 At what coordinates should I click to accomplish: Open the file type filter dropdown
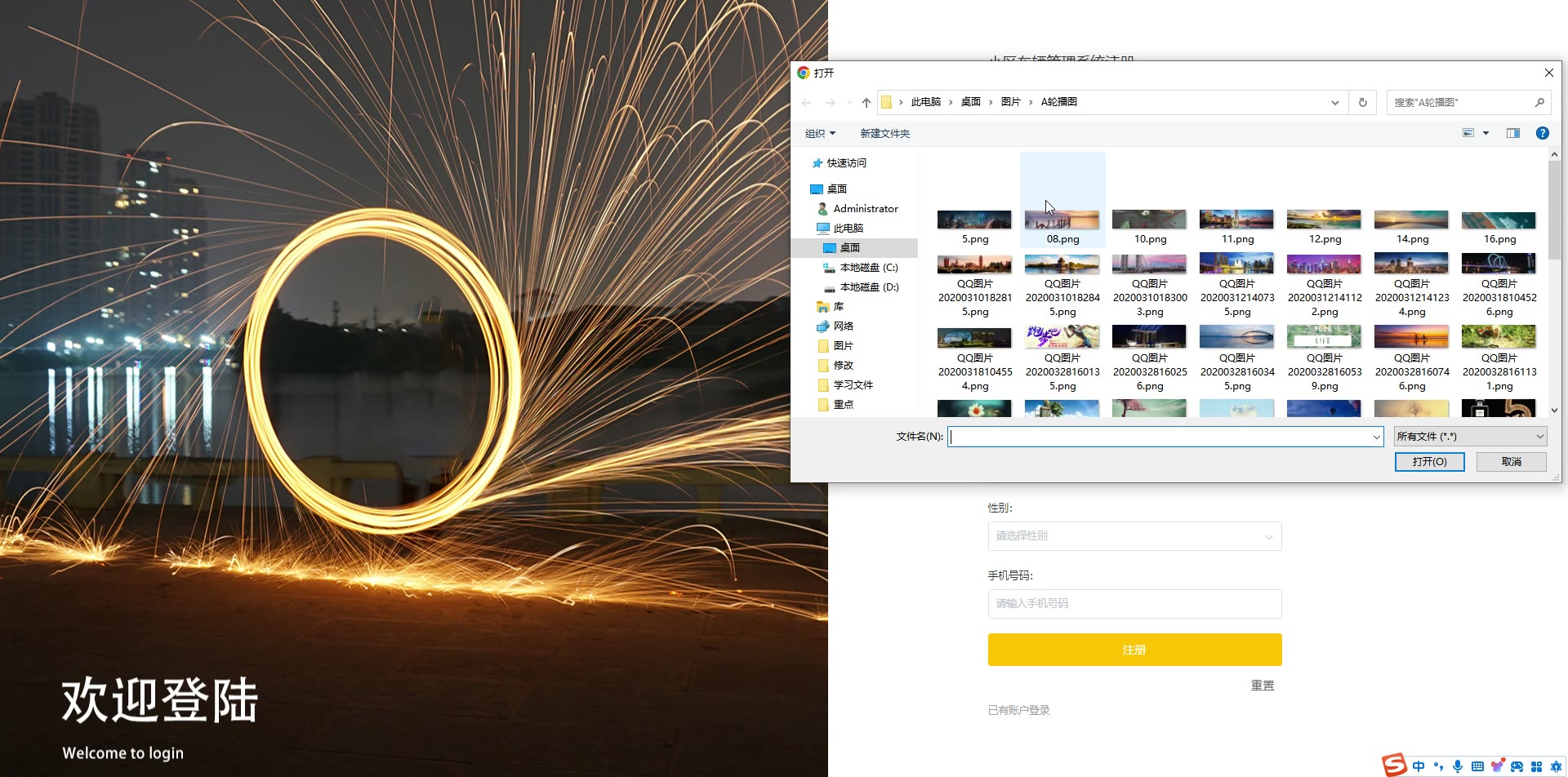(1470, 437)
